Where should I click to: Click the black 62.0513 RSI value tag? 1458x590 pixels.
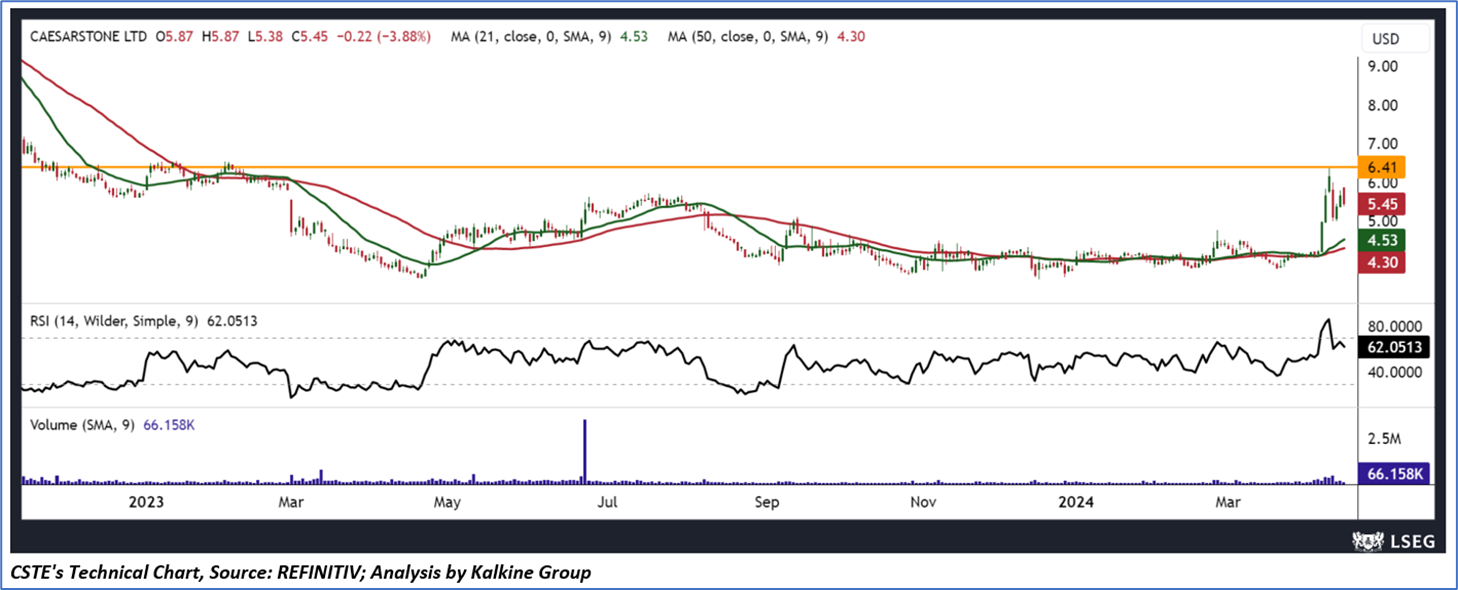pyautogui.click(x=1394, y=348)
